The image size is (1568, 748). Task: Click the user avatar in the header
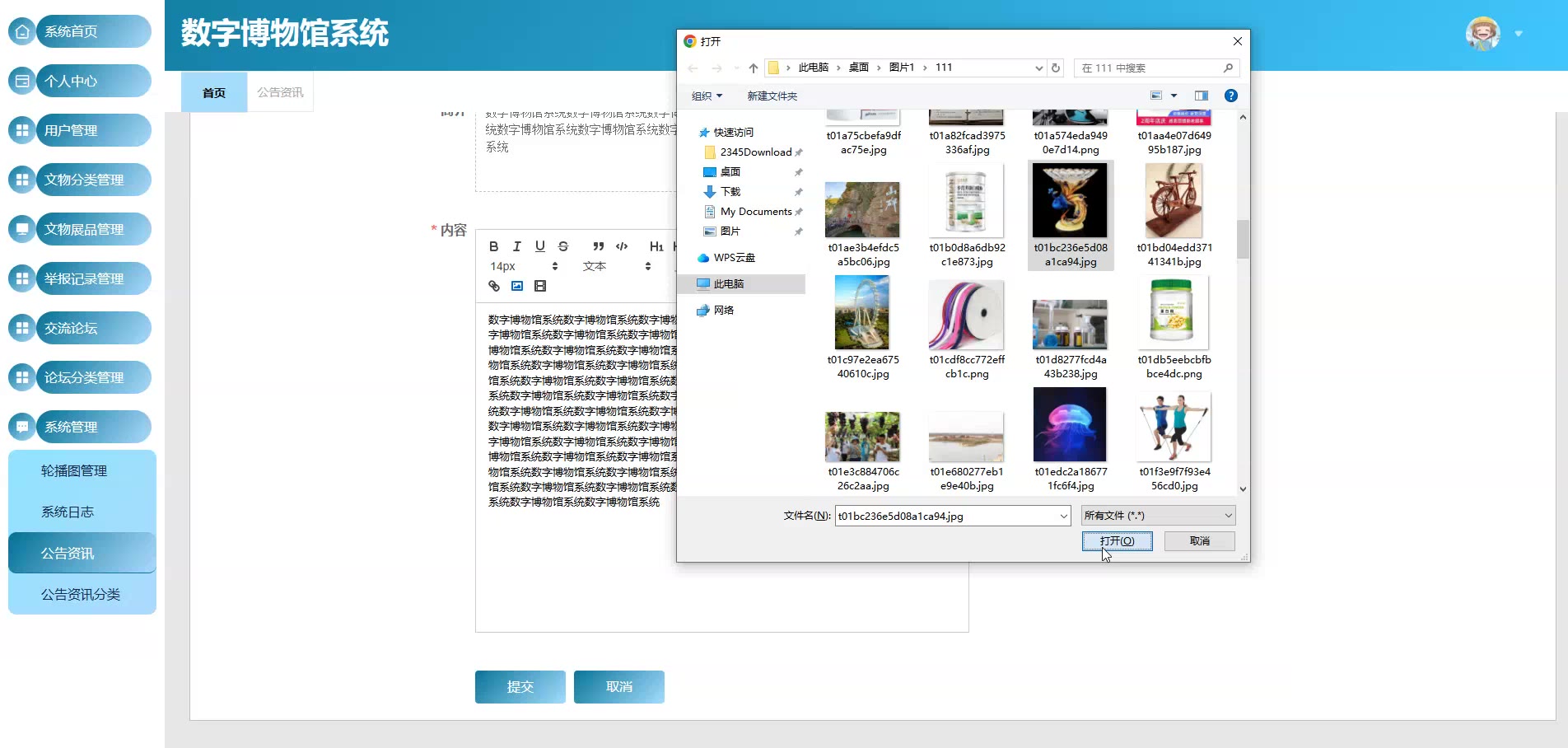1483,34
